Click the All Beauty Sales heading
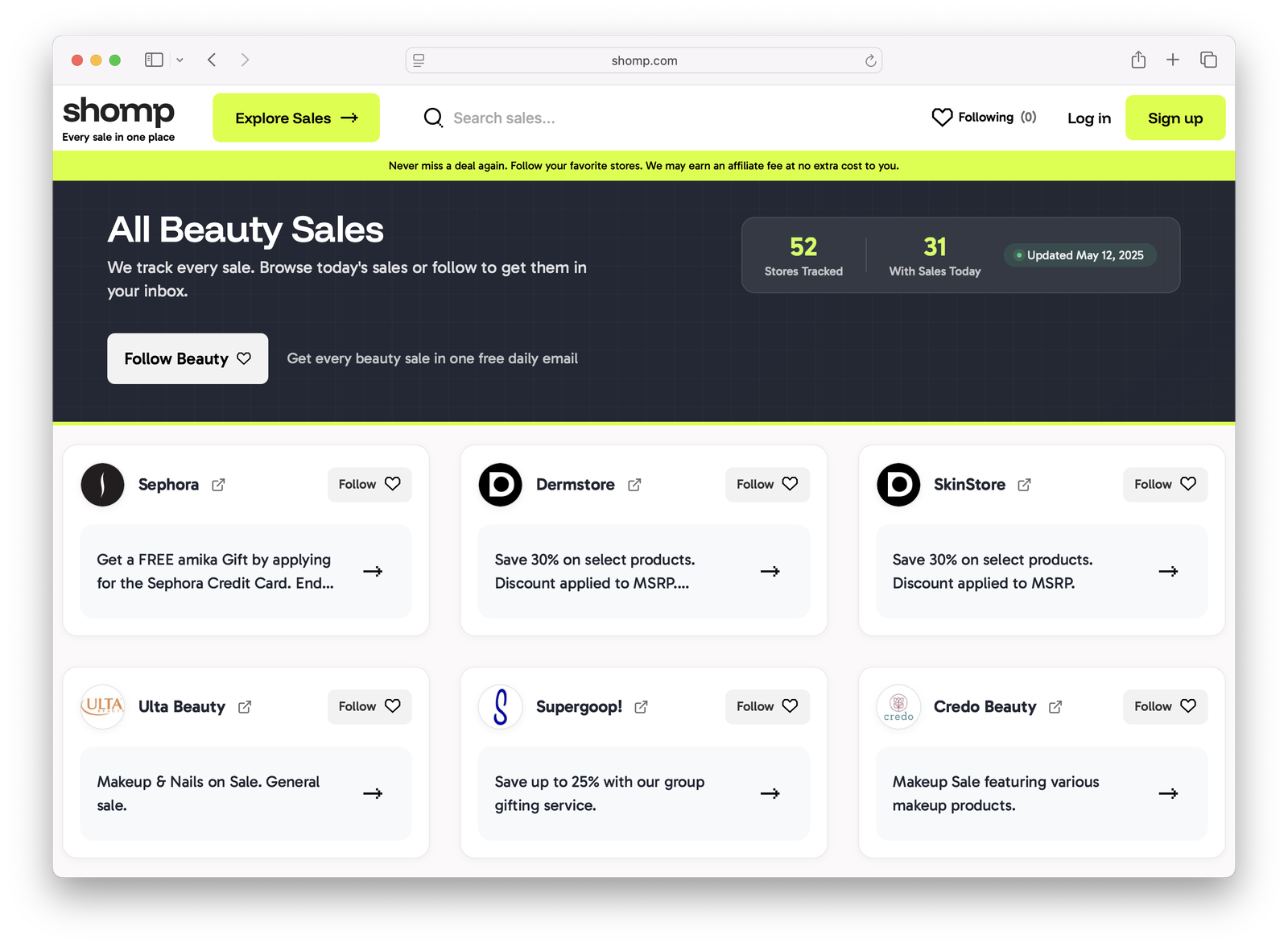 point(246,230)
